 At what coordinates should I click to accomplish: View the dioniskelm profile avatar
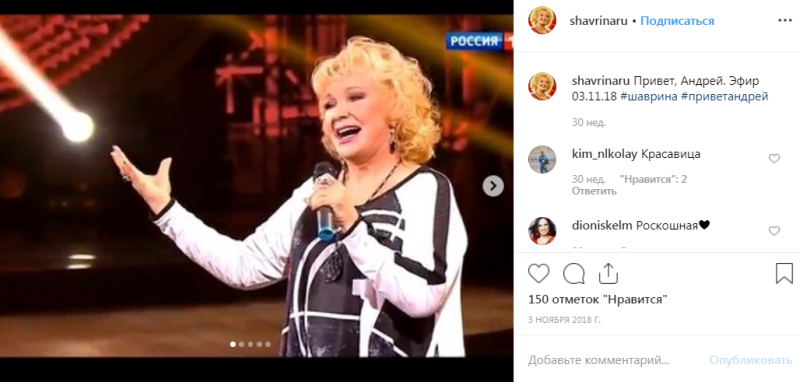(542, 231)
